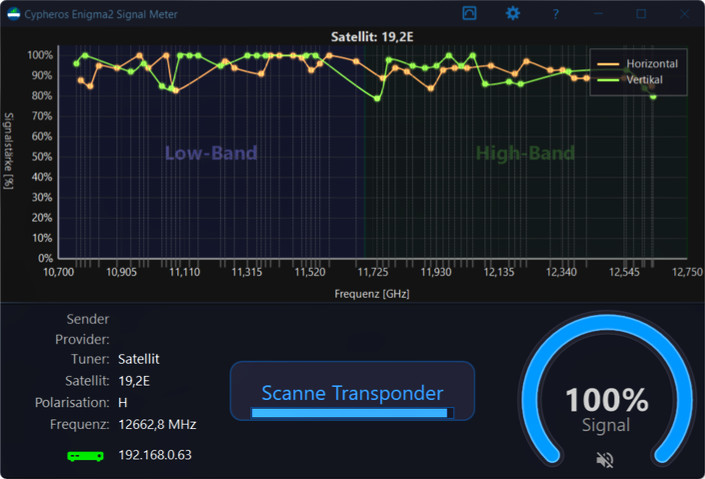Image resolution: width=705 pixels, height=479 pixels.
Task: Click the IP address 192.168.0.63
Action: coord(155,455)
